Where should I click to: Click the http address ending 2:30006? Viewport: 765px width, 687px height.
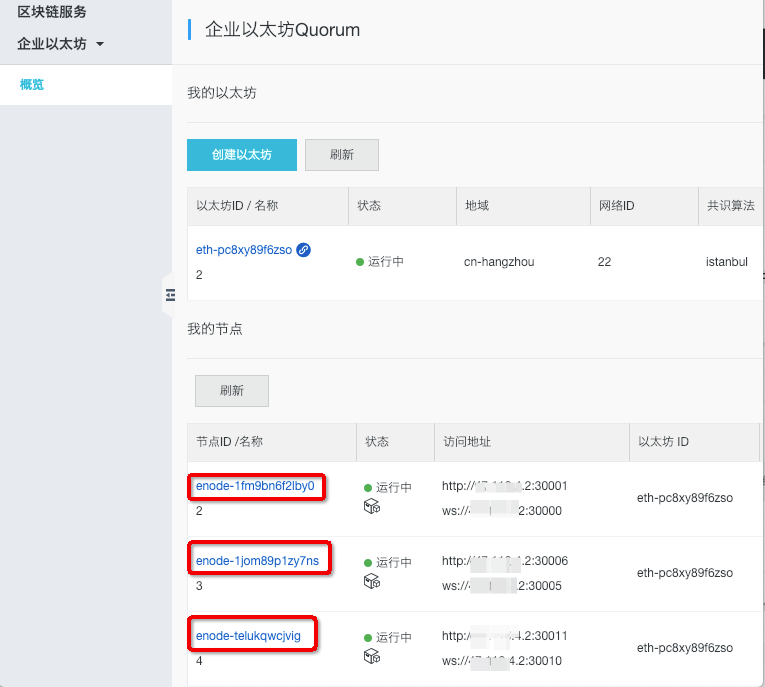(x=504, y=561)
